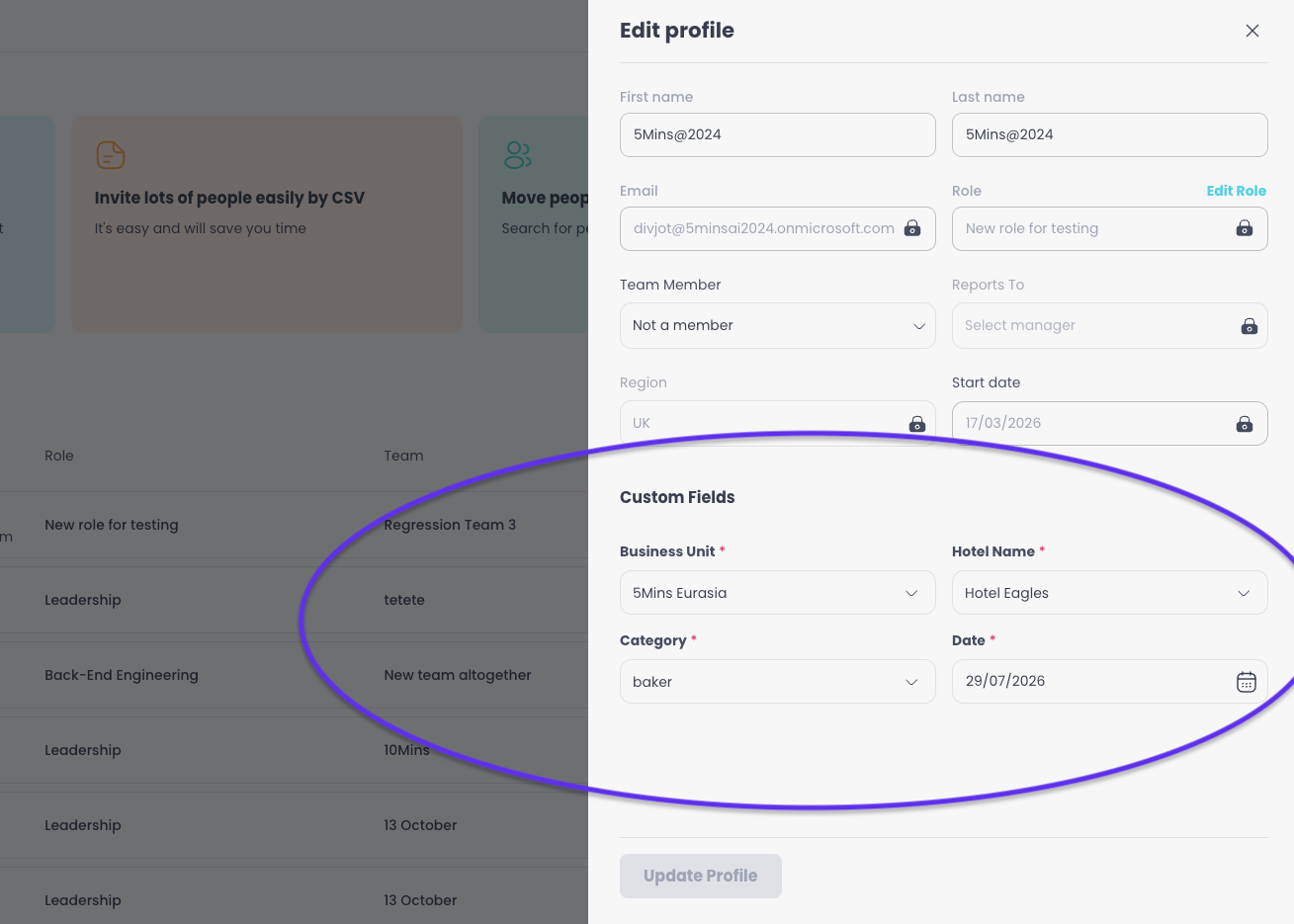
Task: Click the lock icon in Email field
Action: point(912,228)
